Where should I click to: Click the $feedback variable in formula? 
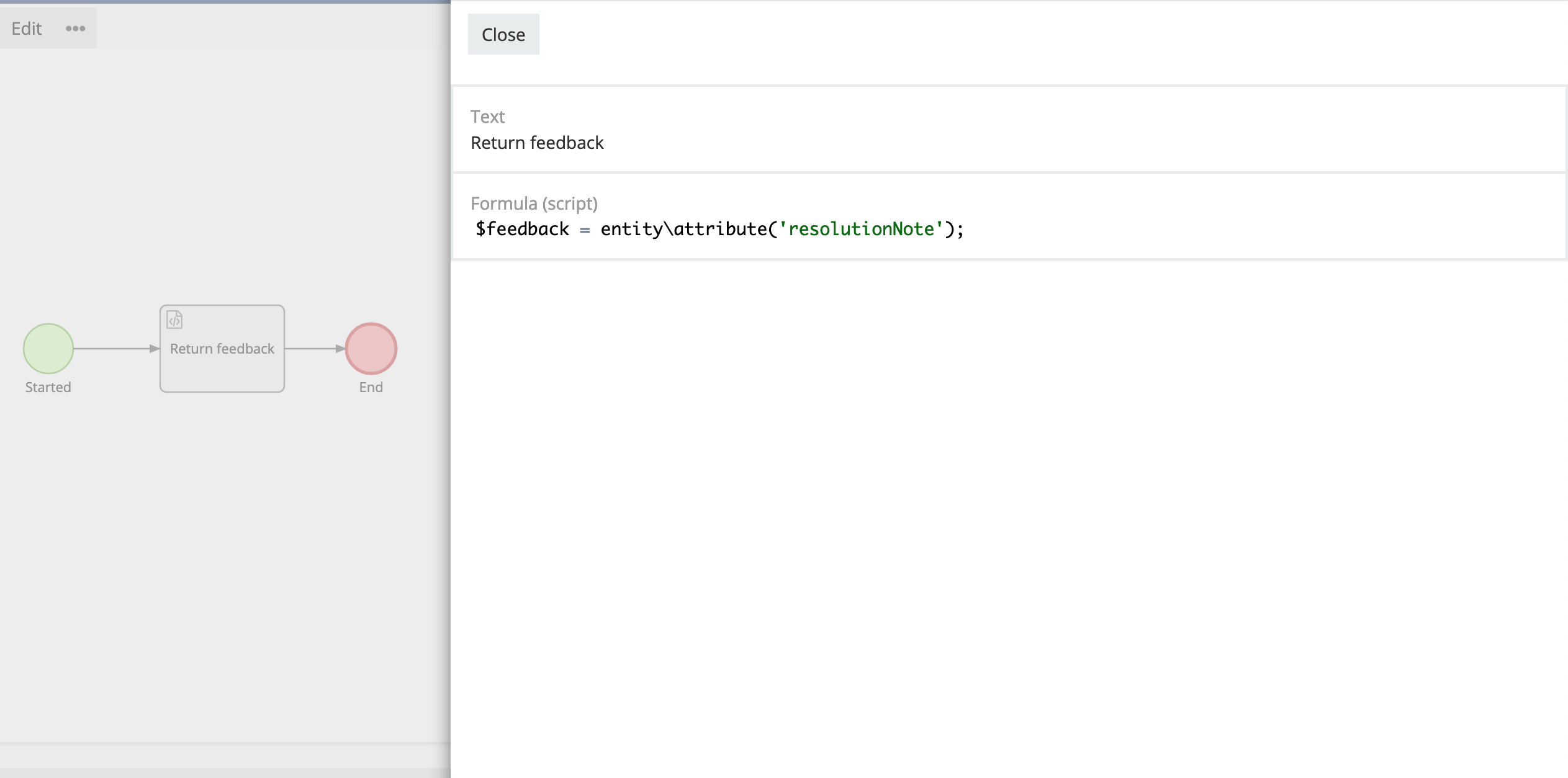pos(522,229)
